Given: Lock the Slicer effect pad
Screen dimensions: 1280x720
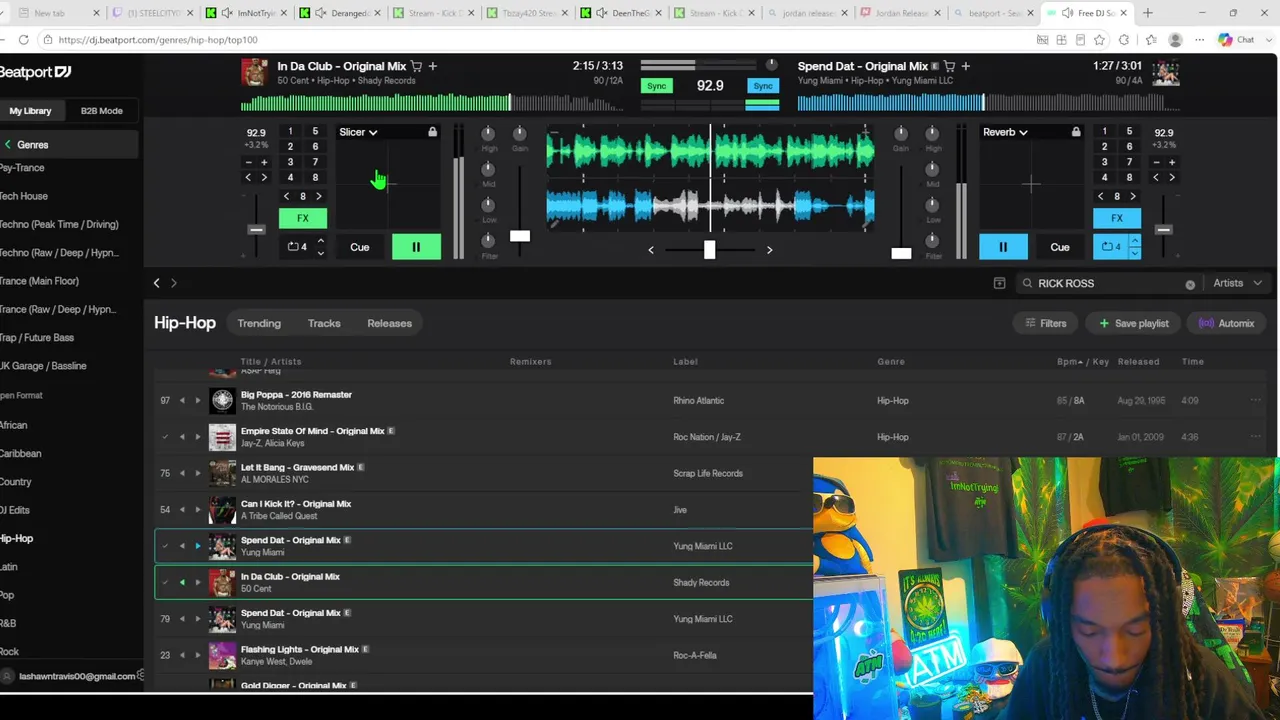Looking at the screenshot, I should click(x=432, y=132).
